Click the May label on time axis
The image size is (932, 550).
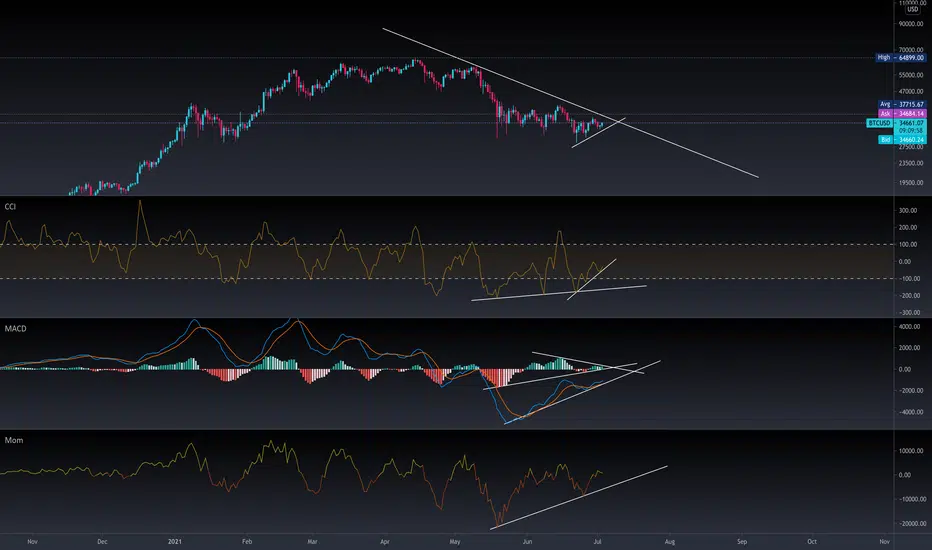455,542
